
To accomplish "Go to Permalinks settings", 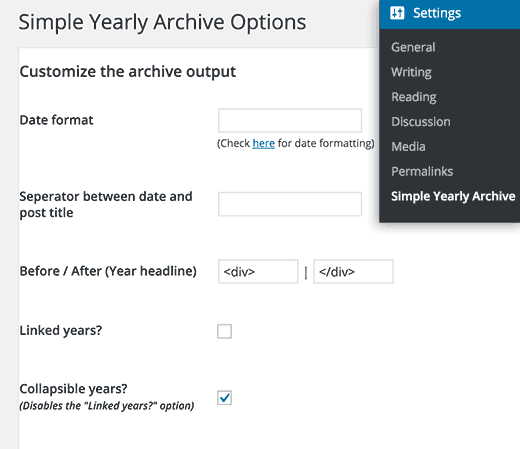I will [422, 171].
